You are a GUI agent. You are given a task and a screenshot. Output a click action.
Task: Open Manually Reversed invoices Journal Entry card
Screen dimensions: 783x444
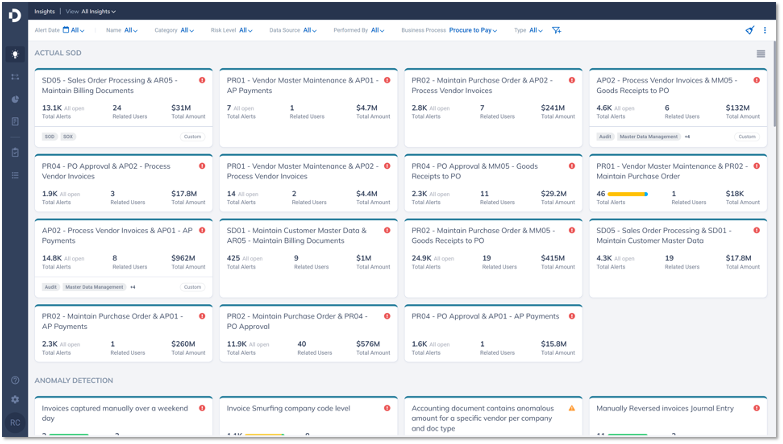(x=678, y=416)
